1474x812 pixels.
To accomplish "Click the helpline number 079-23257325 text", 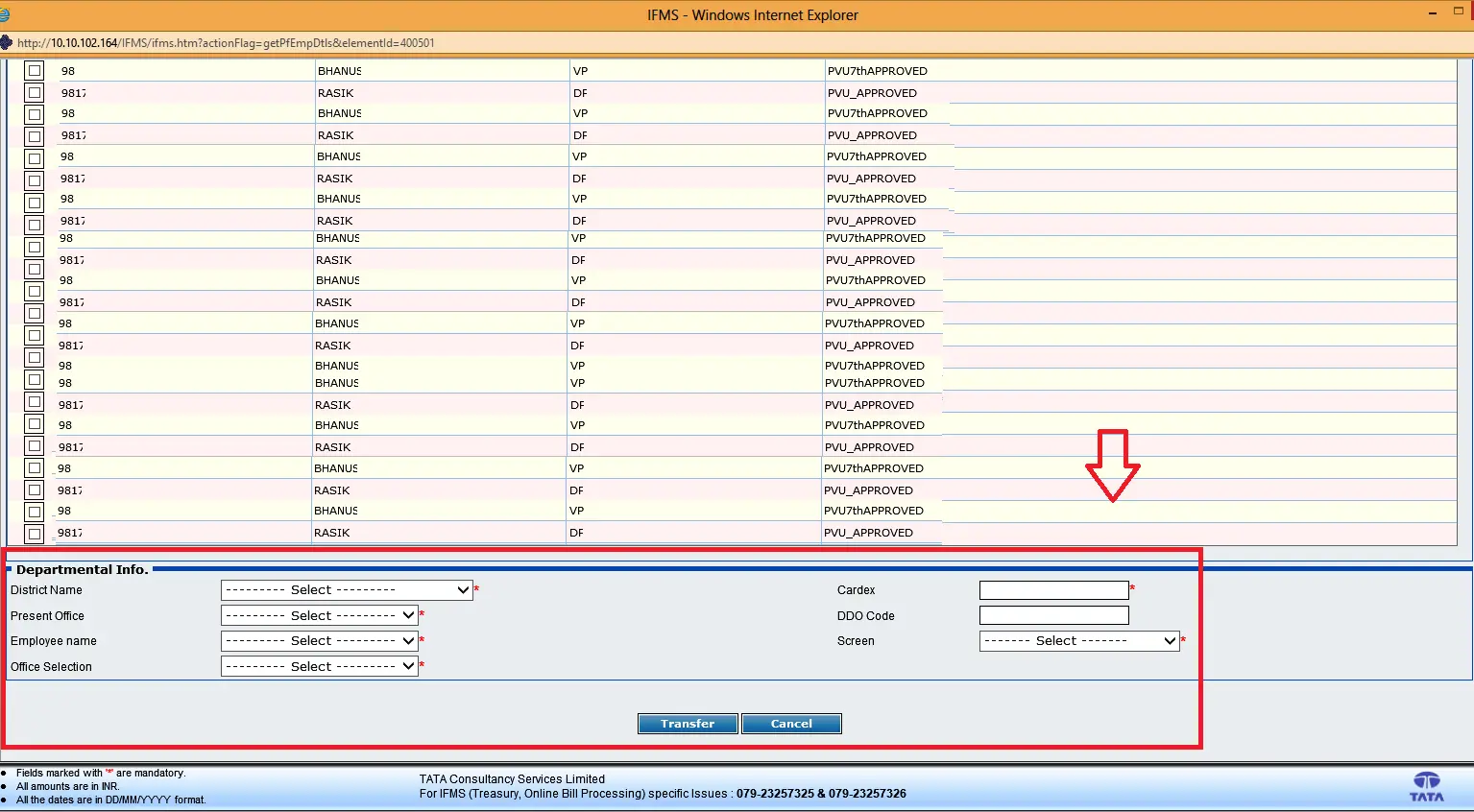I will coord(775,794).
